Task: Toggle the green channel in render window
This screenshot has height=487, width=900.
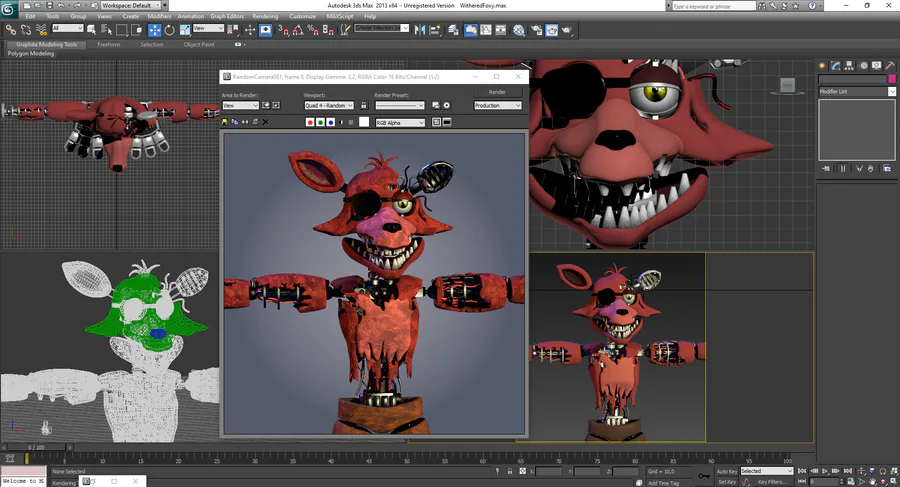Action: [x=320, y=122]
